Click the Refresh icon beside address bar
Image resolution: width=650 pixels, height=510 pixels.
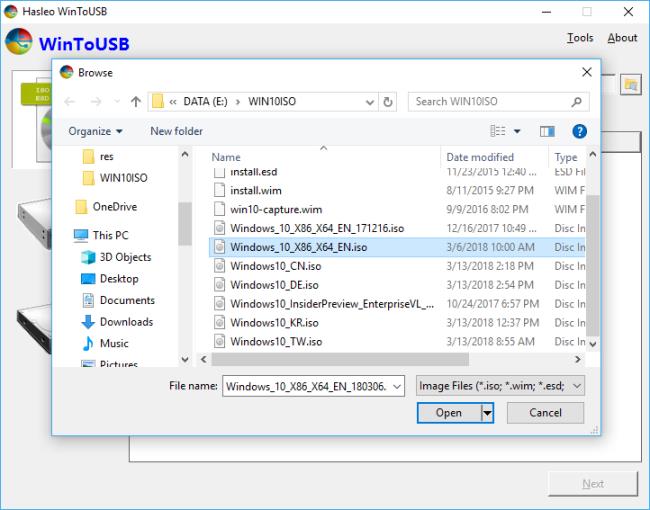(388, 102)
